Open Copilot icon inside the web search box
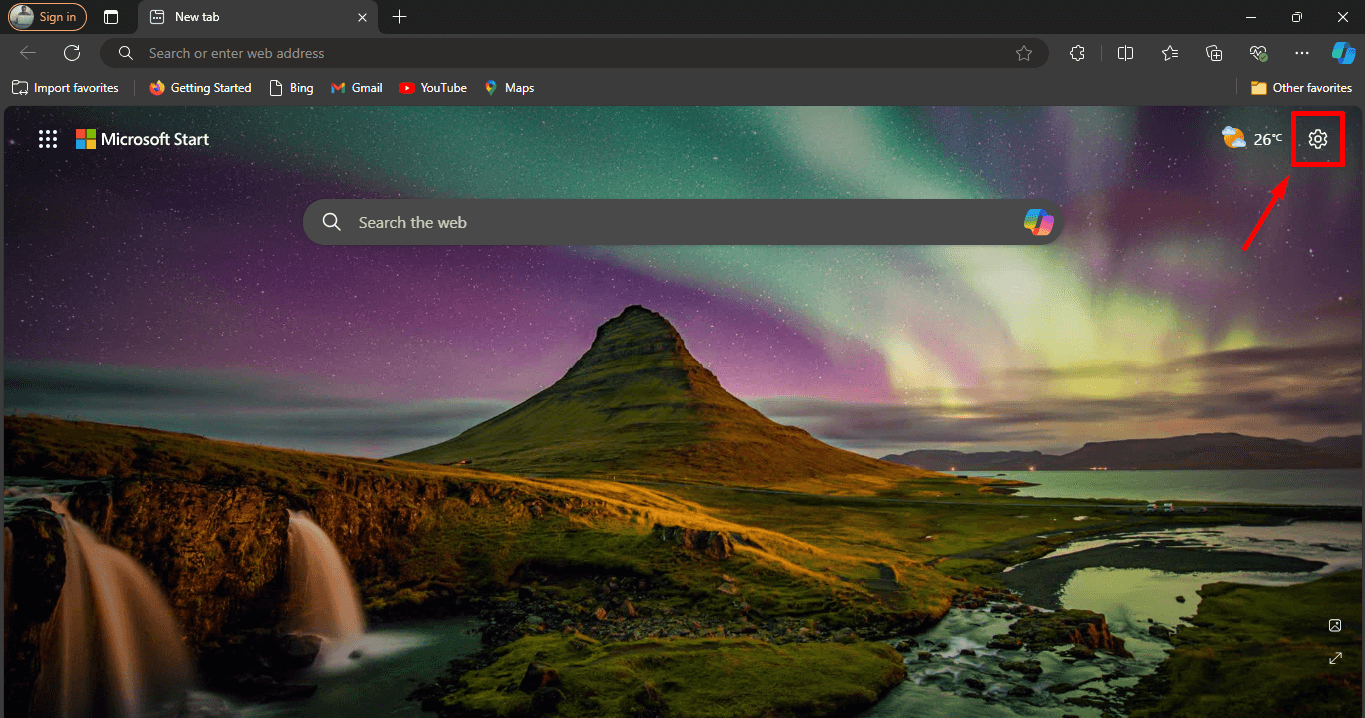Screen dimensions: 1365x718 [x=1039, y=222]
